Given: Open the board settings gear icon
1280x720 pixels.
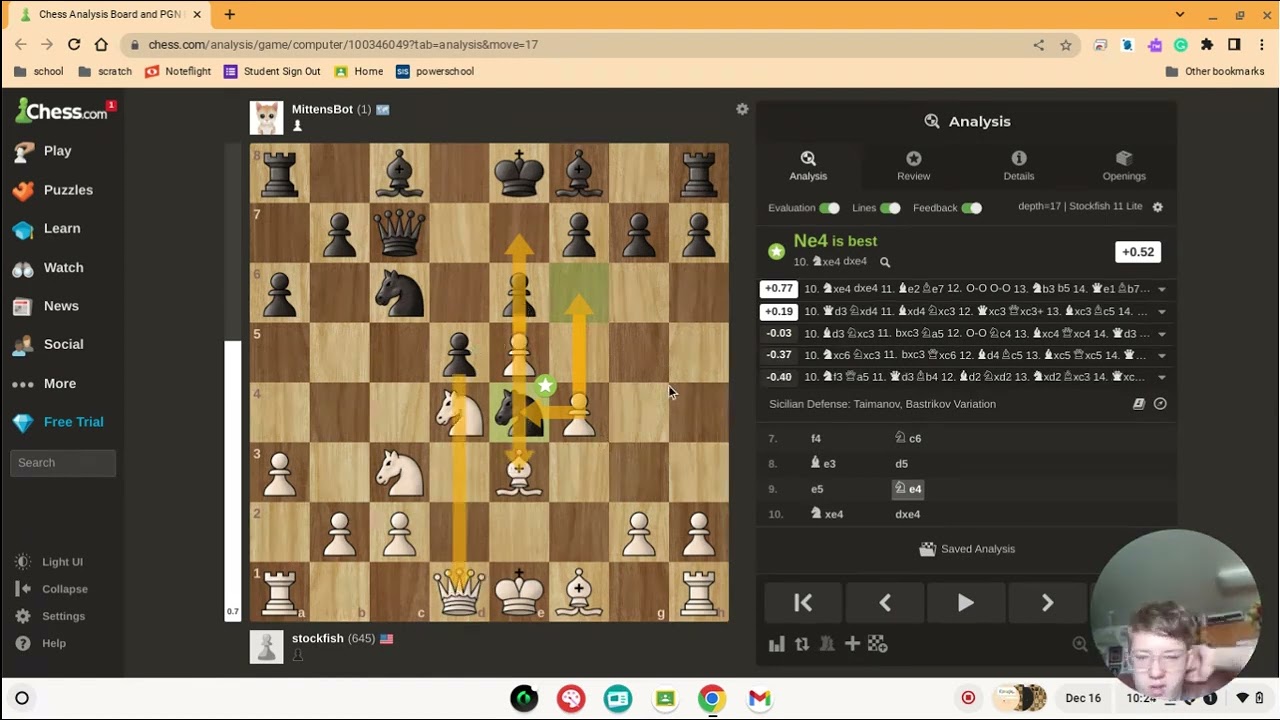Looking at the screenshot, I should [742, 109].
